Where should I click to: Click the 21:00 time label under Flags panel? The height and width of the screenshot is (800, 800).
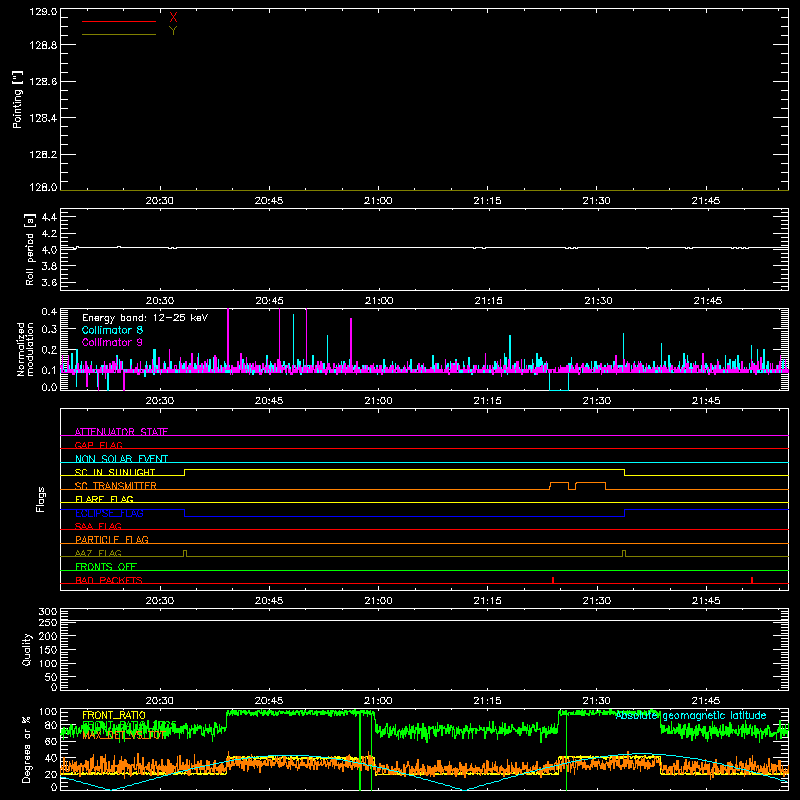tap(378, 601)
